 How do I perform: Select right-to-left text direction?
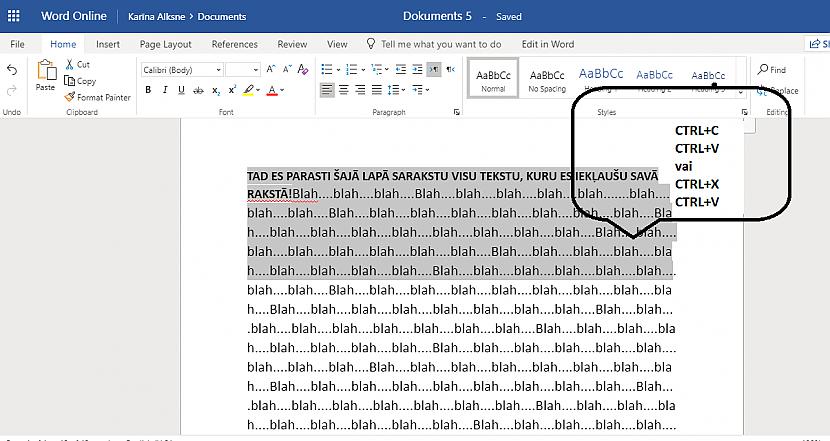pos(450,69)
